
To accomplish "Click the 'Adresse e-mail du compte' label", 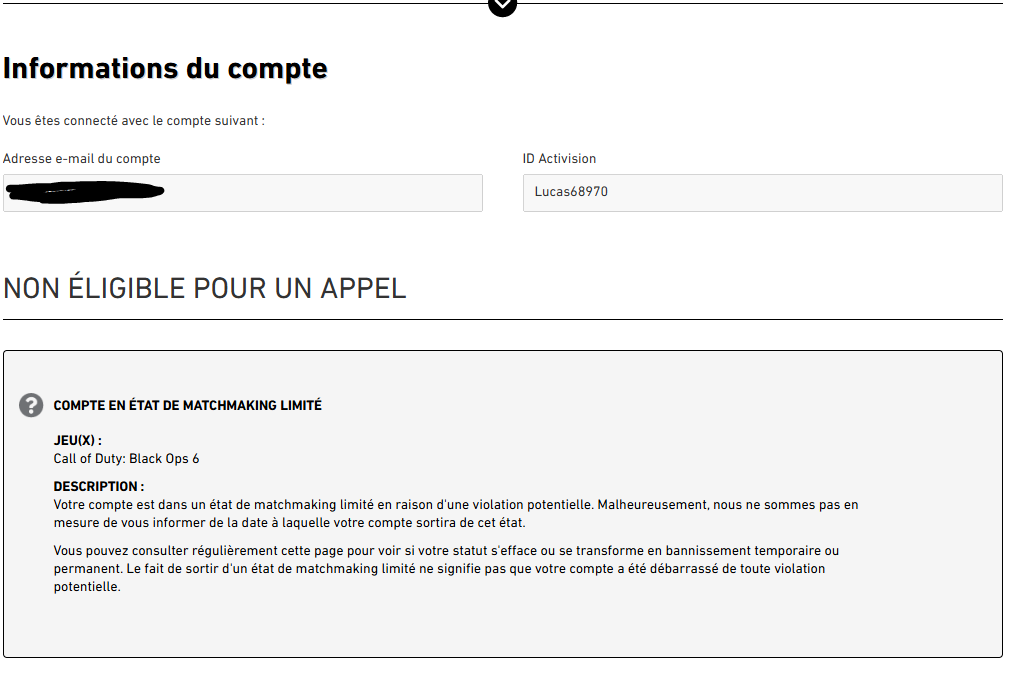I will click(81, 158).
